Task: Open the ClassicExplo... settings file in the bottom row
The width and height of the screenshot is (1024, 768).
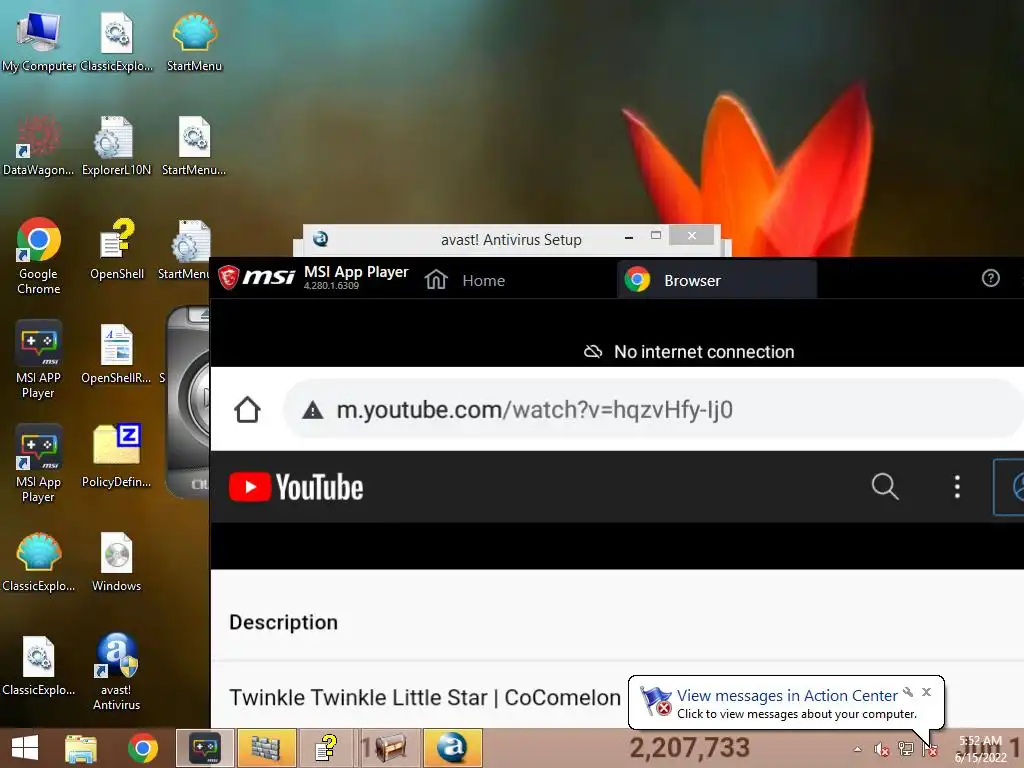Action: (x=39, y=665)
